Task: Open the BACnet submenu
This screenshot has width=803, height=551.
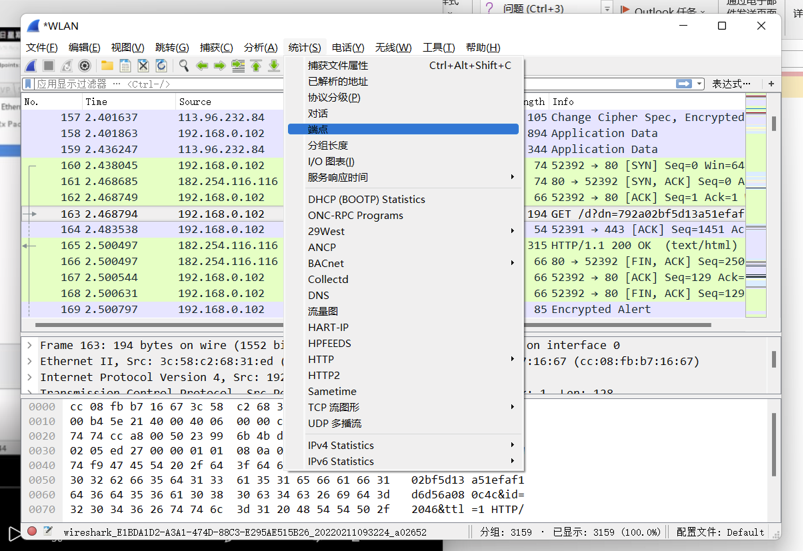Action: [x=404, y=263]
